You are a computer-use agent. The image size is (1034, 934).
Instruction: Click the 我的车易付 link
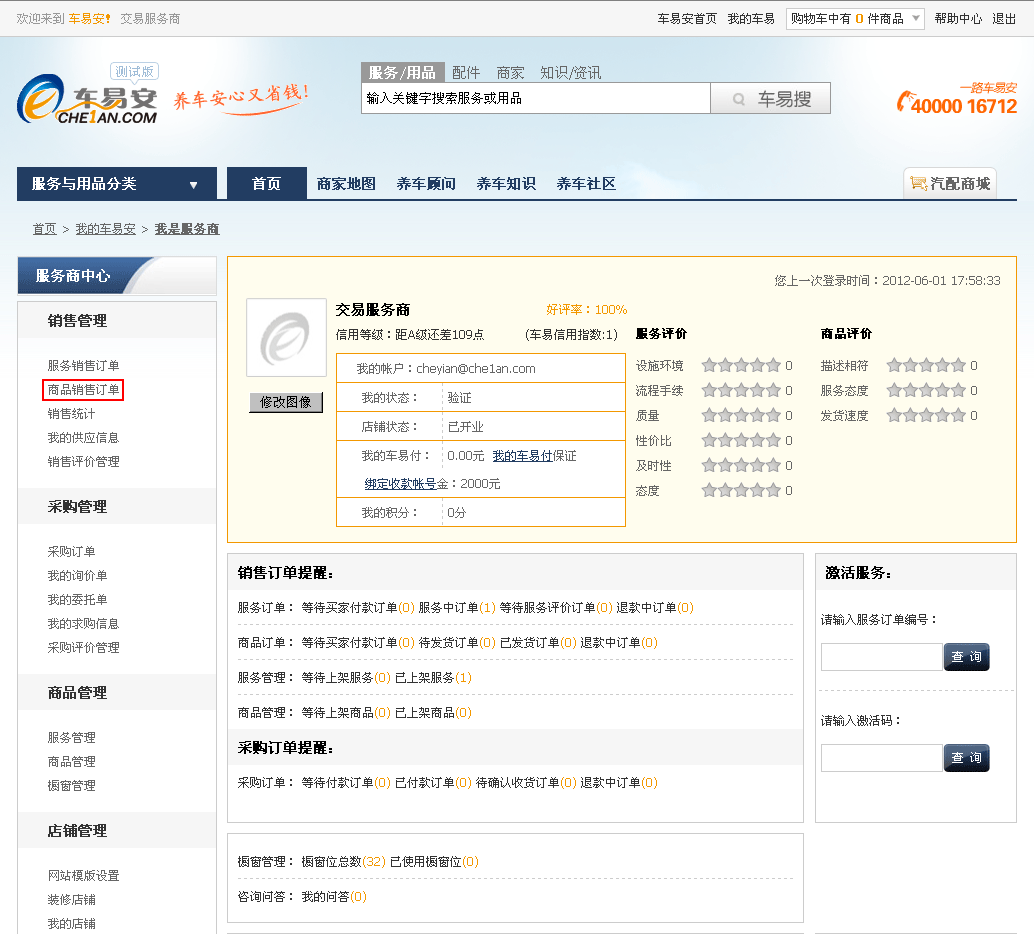tap(522, 456)
